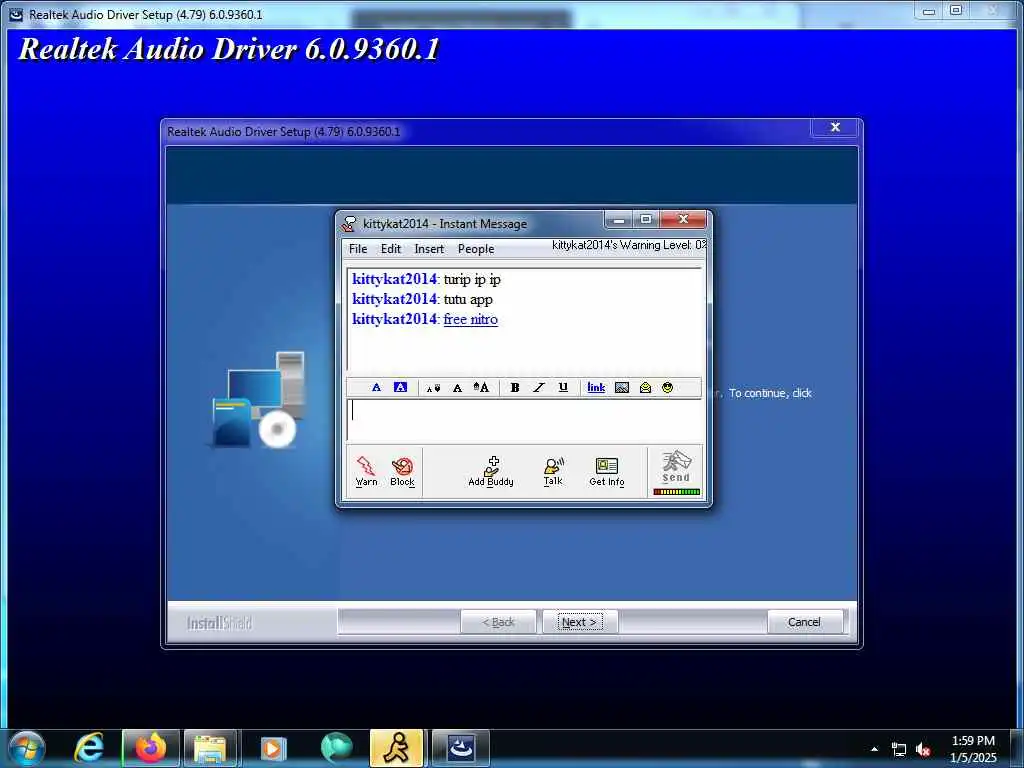Open Windows Explorer from the taskbar

[210, 748]
